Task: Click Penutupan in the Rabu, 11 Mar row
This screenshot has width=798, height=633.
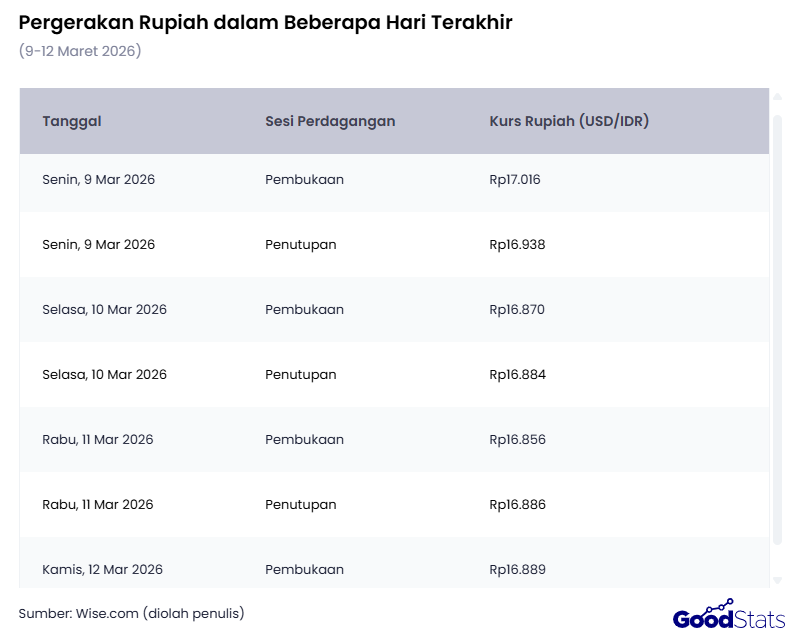Action: click(x=300, y=505)
